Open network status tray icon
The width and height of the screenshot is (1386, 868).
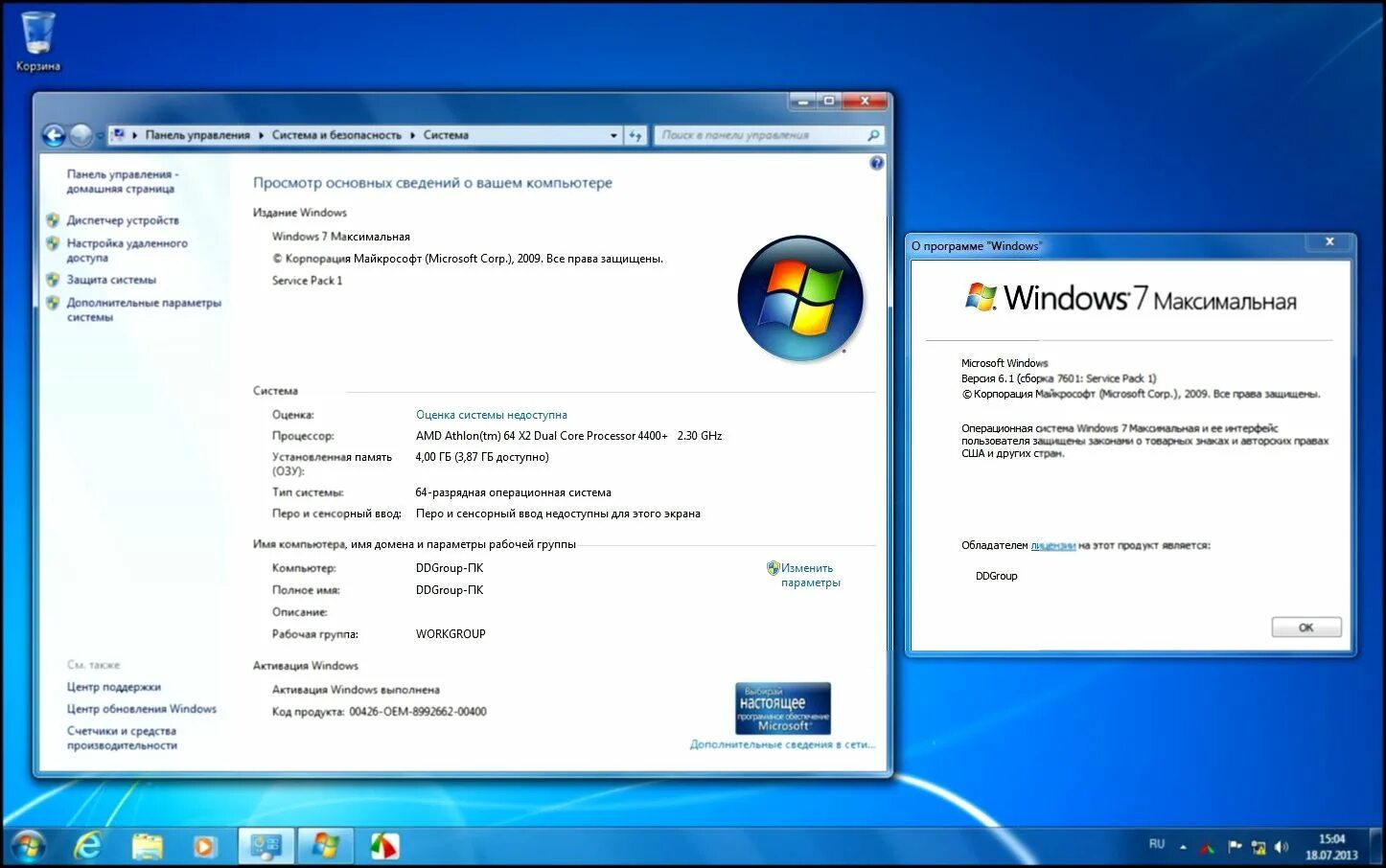click(x=1259, y=847)
